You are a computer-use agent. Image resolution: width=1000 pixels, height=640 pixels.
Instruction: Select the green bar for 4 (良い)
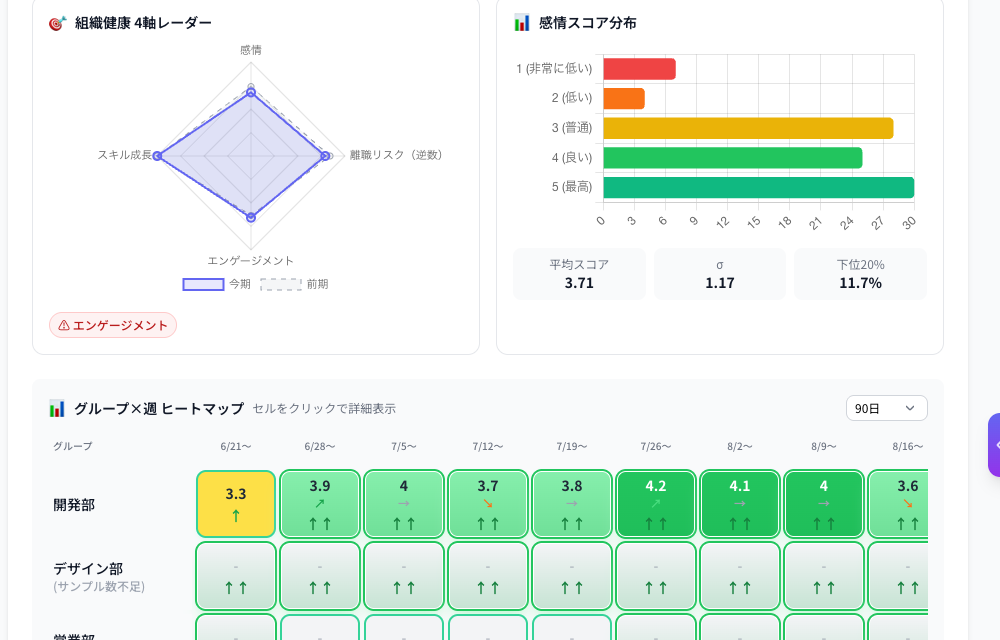point(733,158)
